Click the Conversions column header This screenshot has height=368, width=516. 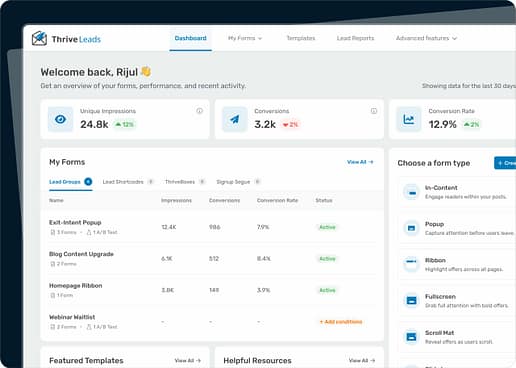(224, 200)
